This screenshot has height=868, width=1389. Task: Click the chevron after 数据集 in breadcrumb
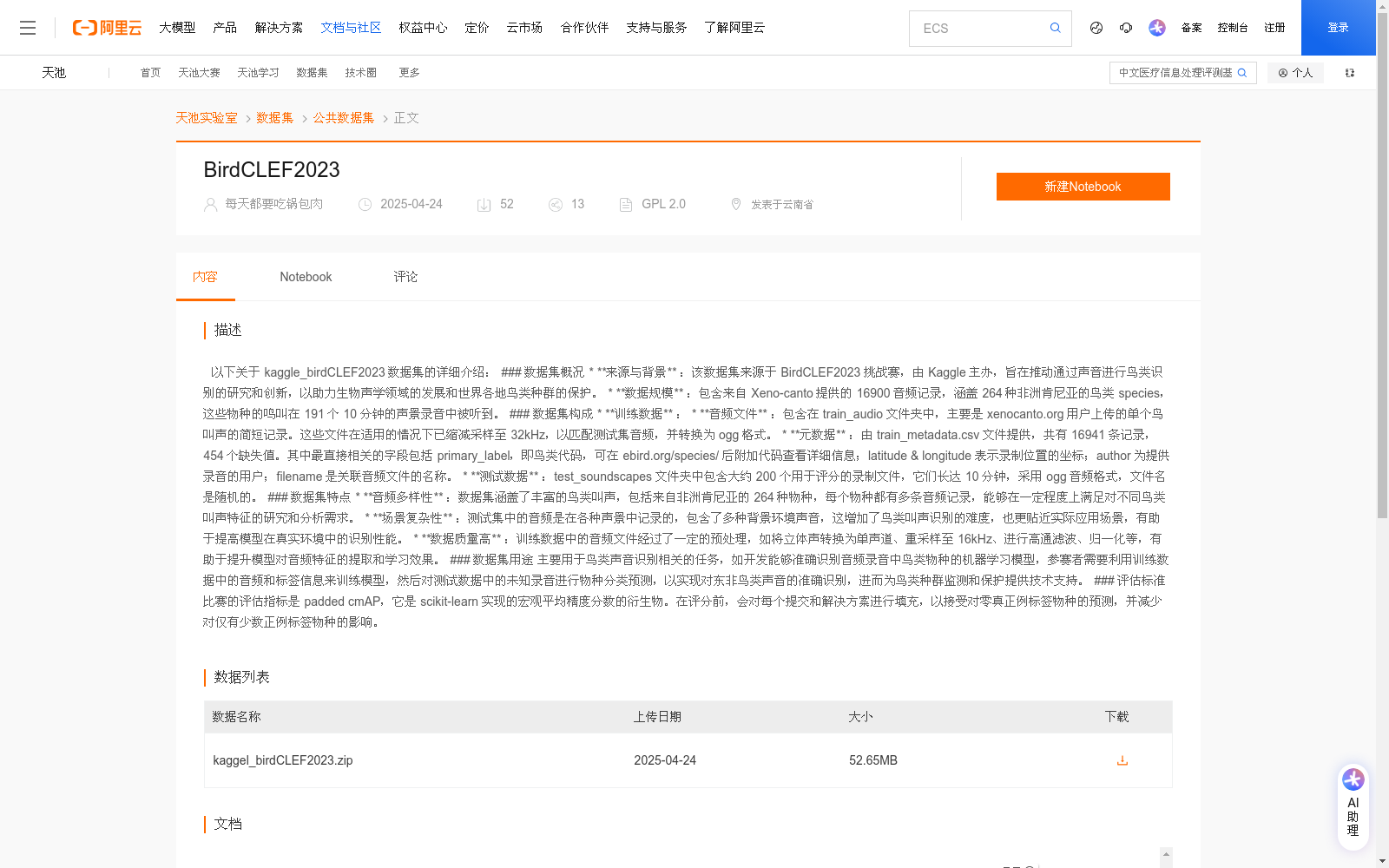(305, 119)
